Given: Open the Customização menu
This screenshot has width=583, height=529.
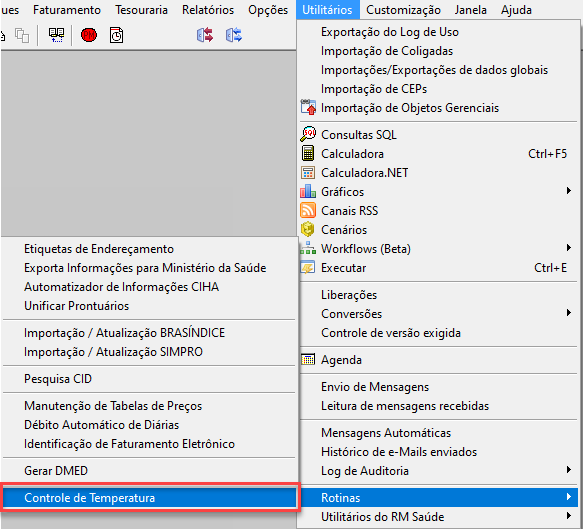Looking at the screenshot, I should tap(403, 10).
